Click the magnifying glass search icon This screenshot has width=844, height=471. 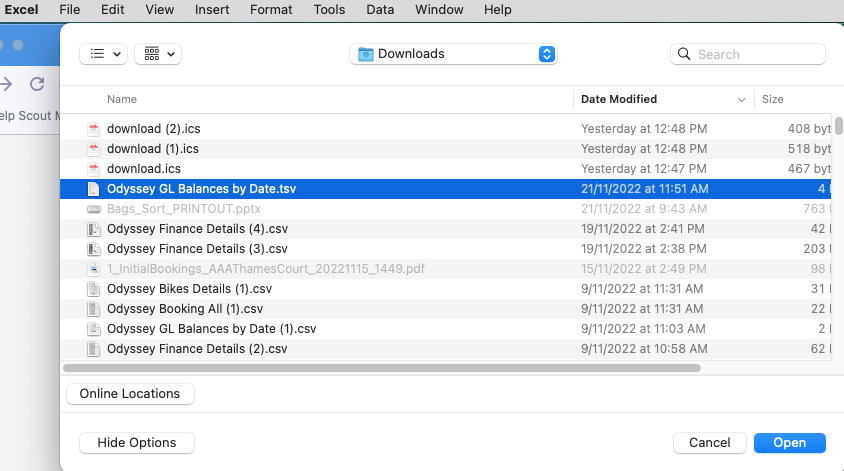click(684, 54)
